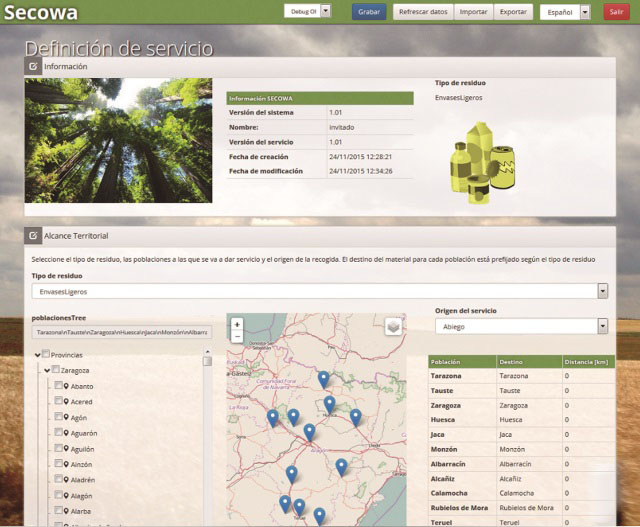Click location pin icon next to Aguilón
This screenshot has width=640, height=527.
click(x=66, y=448)
